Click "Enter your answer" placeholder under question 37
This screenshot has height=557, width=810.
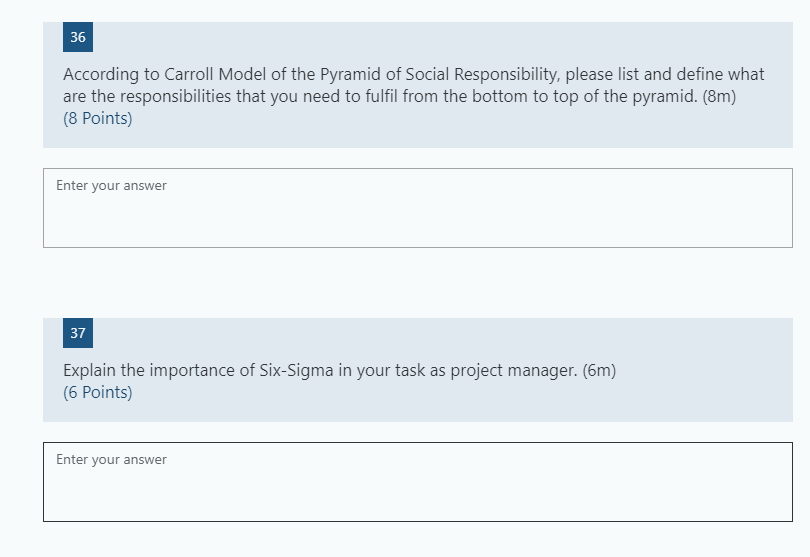tap(111, 459)
